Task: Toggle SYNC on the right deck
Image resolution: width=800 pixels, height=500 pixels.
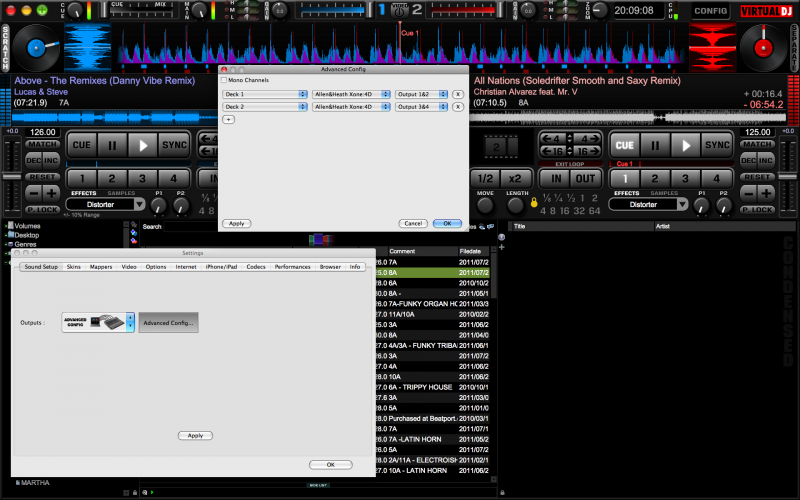Action: click(x=716, y=145)
